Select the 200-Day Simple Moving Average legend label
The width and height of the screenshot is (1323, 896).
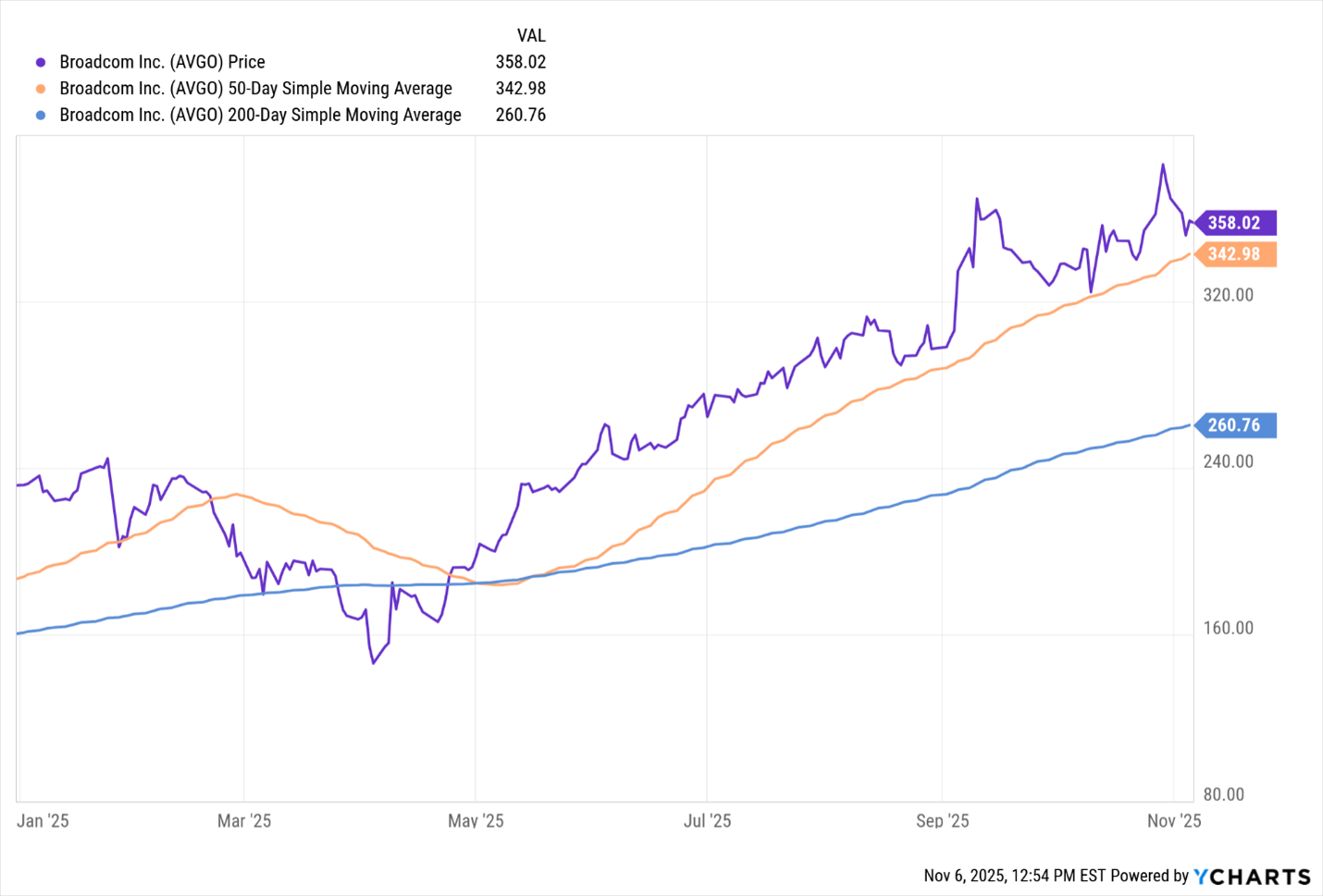pos(260,116)
